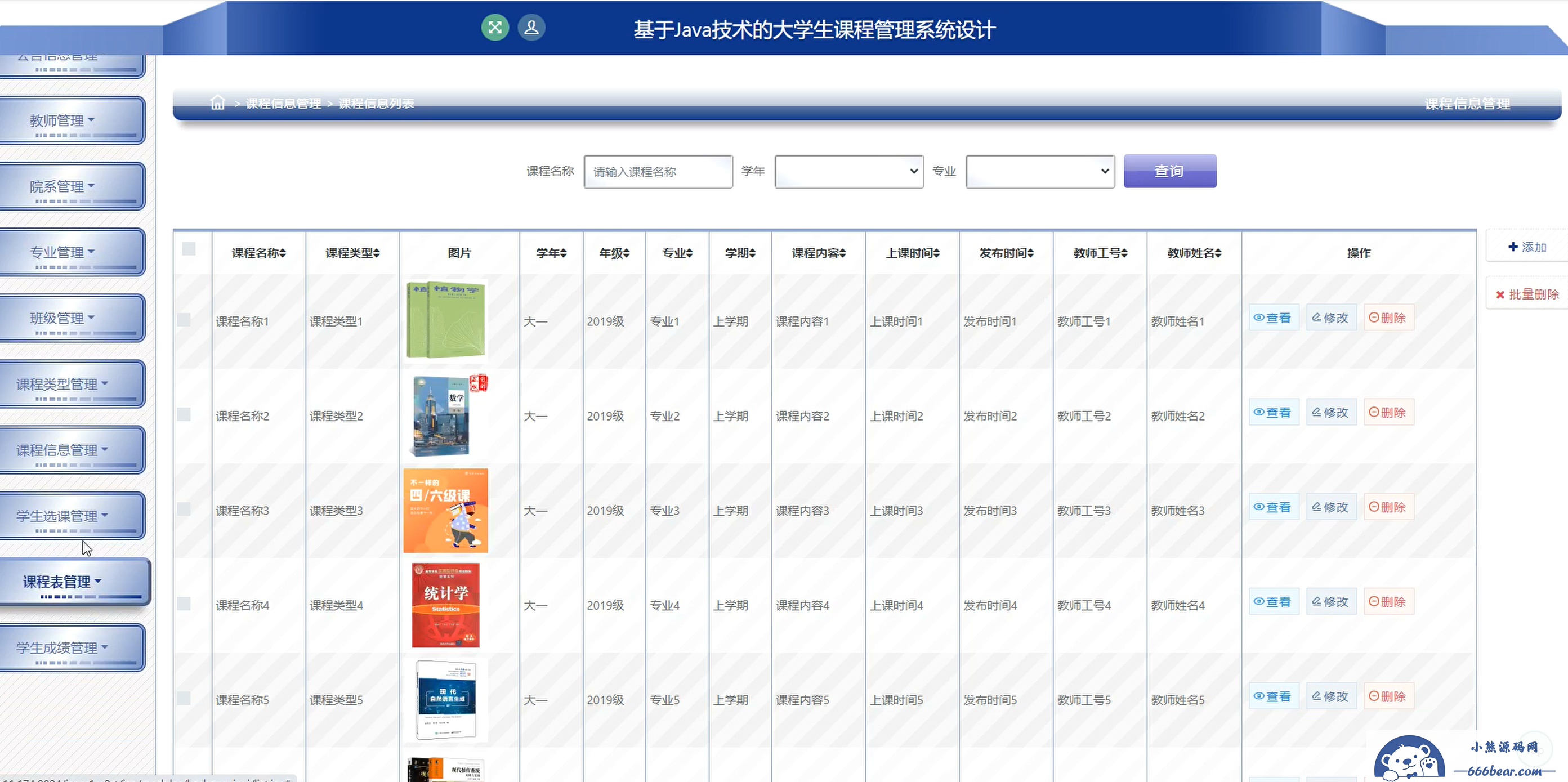Viewport: 1568px width, 782px height.
Task: View details of 课程名称1 row
Action: pos(1274,318)
